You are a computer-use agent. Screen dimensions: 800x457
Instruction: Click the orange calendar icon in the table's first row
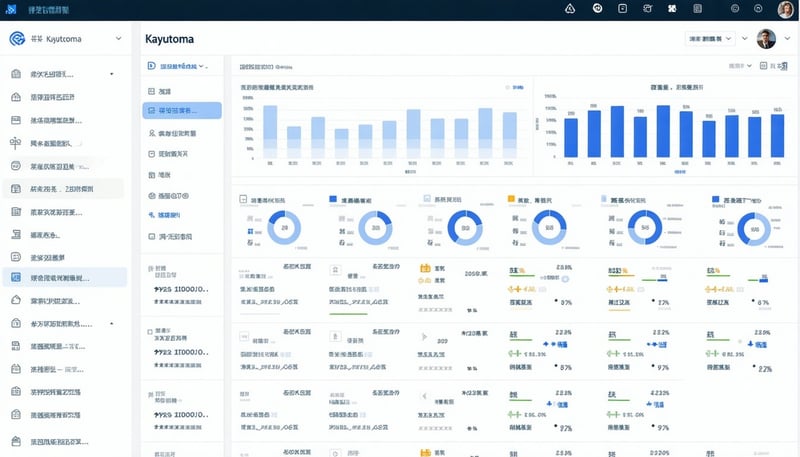(x=425, y=268)
